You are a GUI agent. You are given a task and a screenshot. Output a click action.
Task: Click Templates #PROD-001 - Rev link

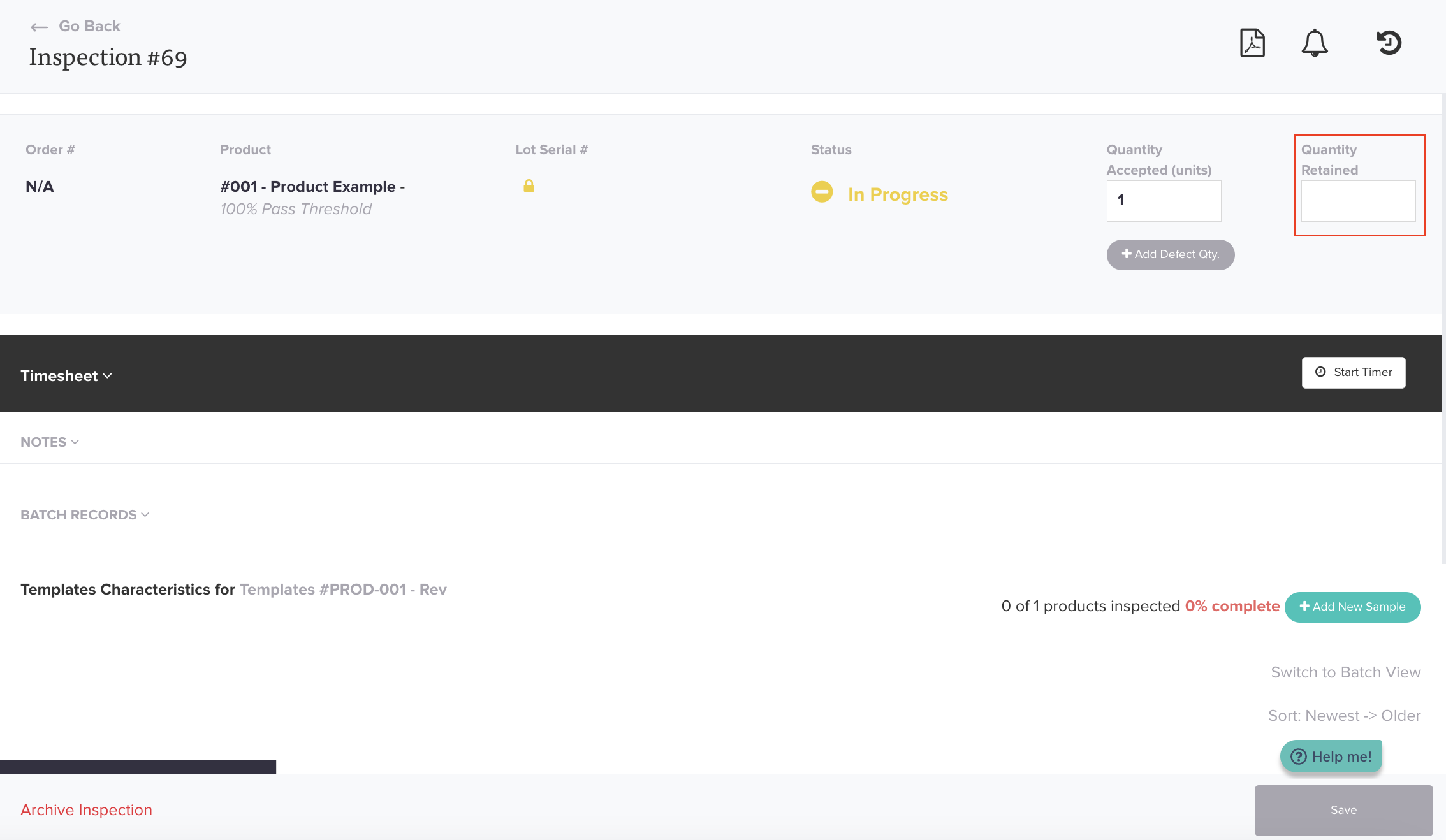[x=342, y=590]
